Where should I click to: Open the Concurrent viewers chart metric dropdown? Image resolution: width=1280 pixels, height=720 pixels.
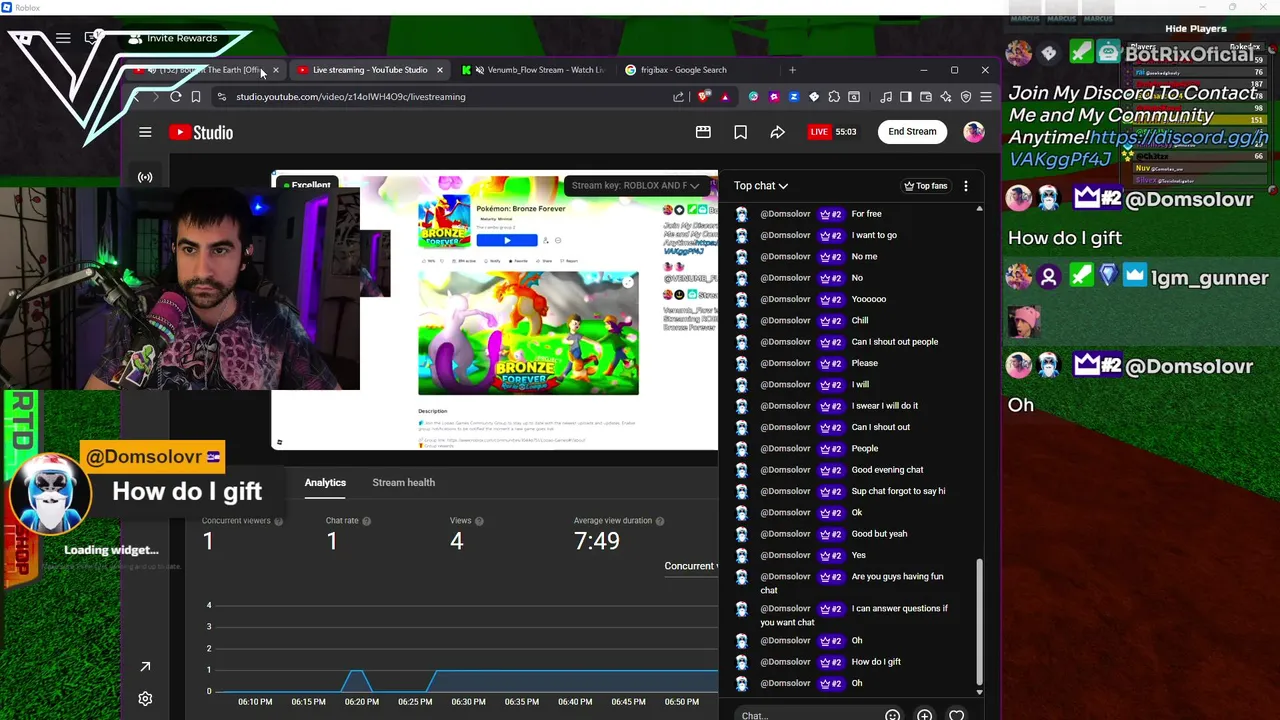(691, 566)
